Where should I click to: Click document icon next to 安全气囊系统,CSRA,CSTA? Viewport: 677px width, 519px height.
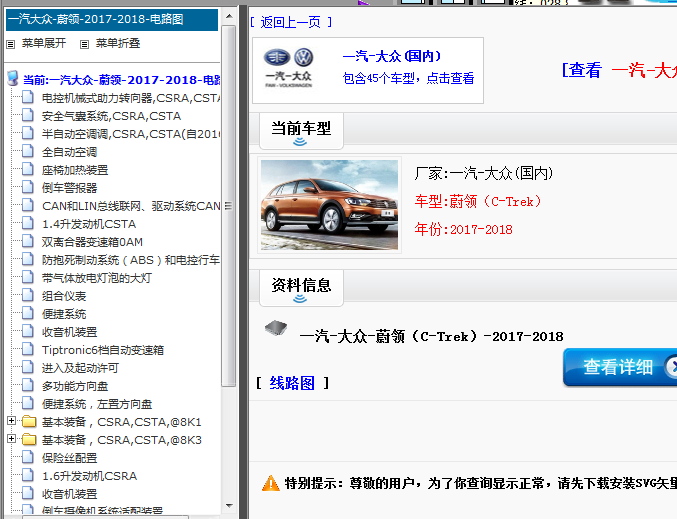[28, 115]
